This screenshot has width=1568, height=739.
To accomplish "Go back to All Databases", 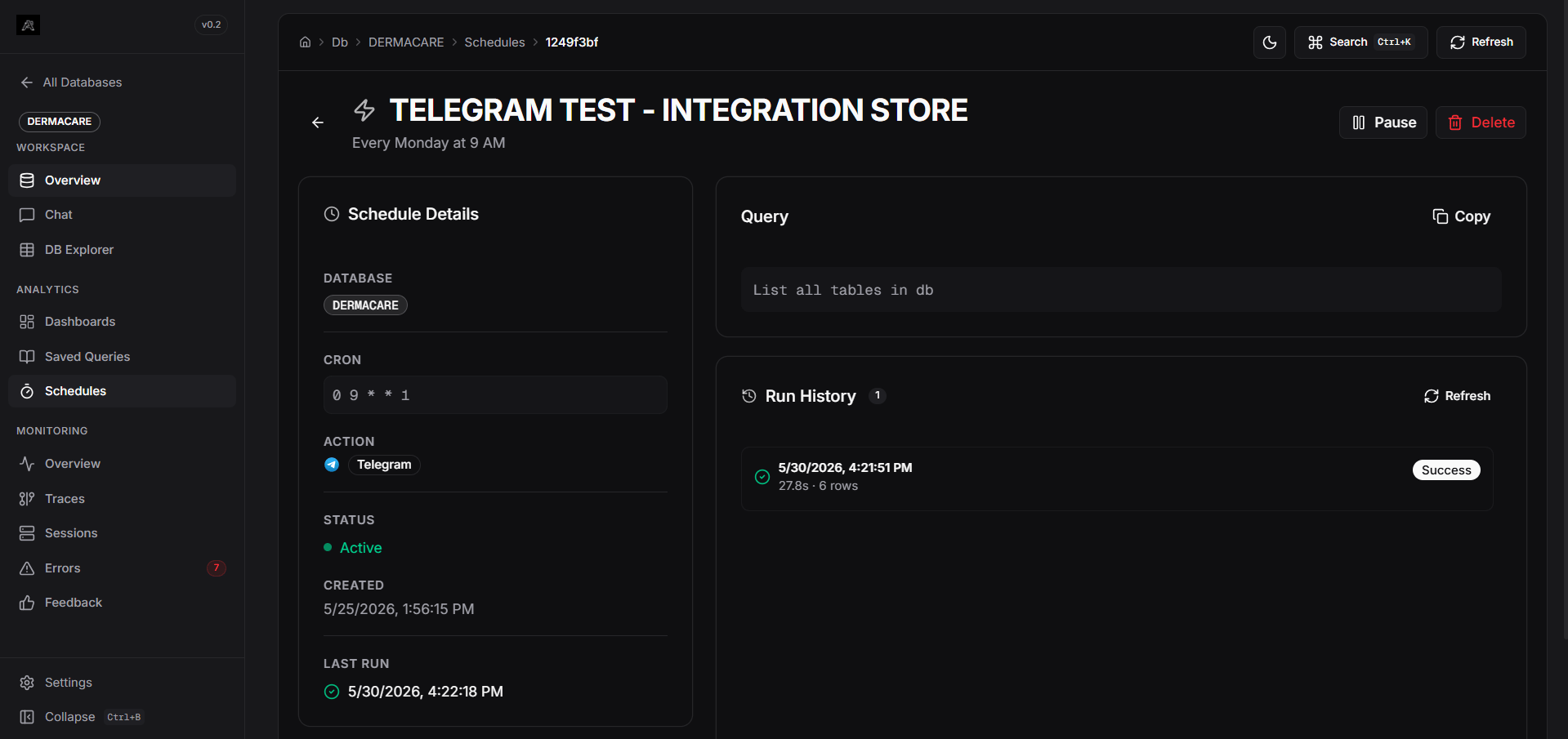I will click(71, 82).
